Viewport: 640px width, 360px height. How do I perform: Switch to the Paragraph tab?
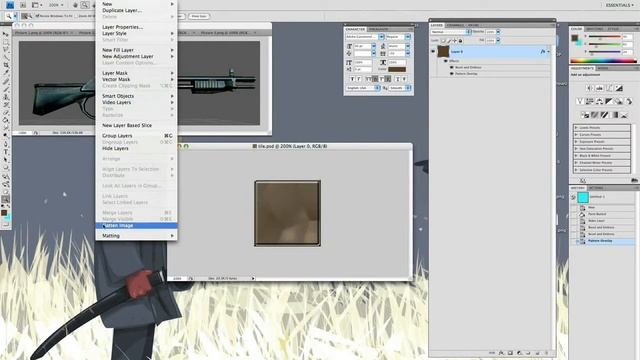click(378, 29)
